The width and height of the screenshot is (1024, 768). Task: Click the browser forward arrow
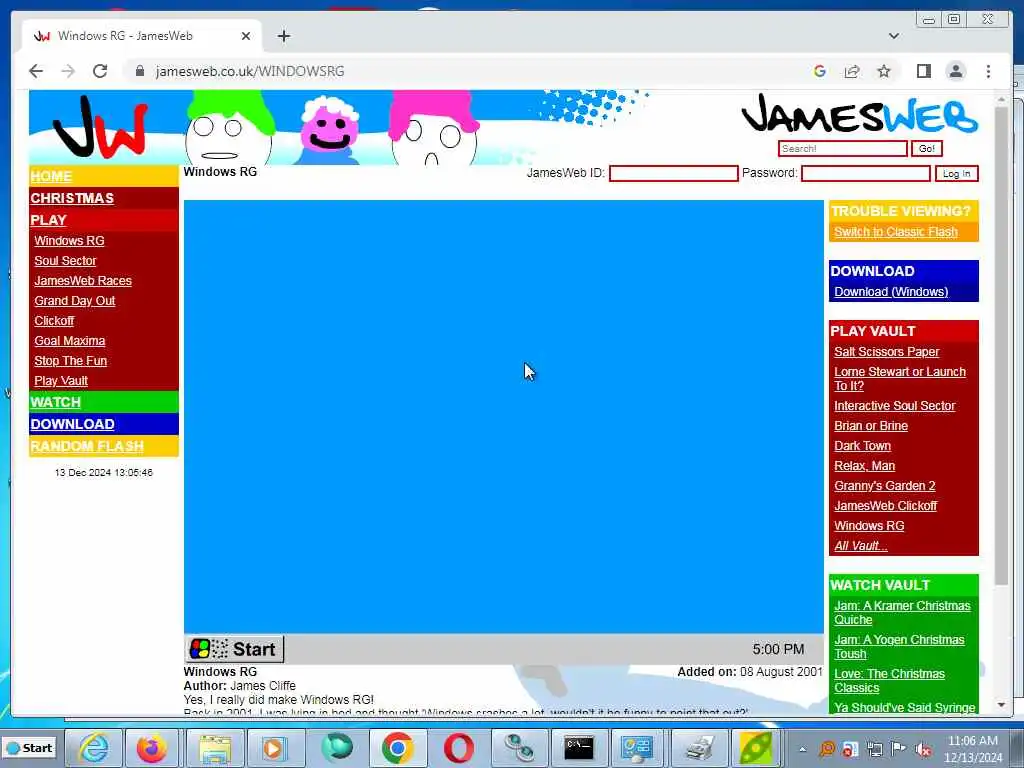point(68,71)
